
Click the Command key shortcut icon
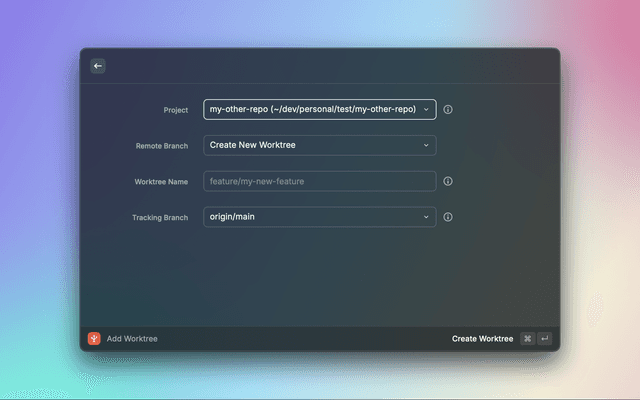click(527, 339)
